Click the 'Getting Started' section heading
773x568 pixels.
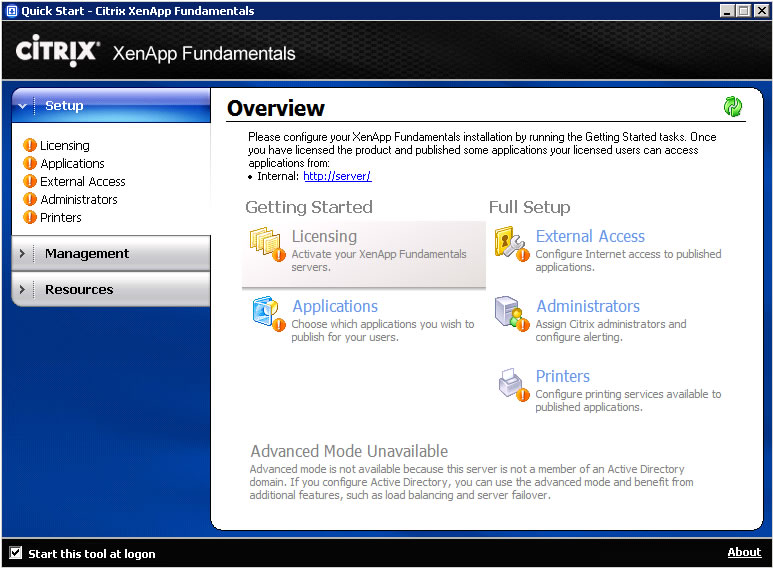click(x=309, y=207)
